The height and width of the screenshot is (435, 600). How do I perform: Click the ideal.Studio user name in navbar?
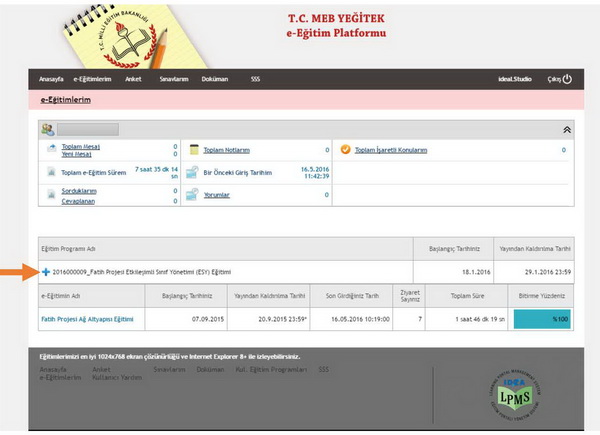coord(515,79)
